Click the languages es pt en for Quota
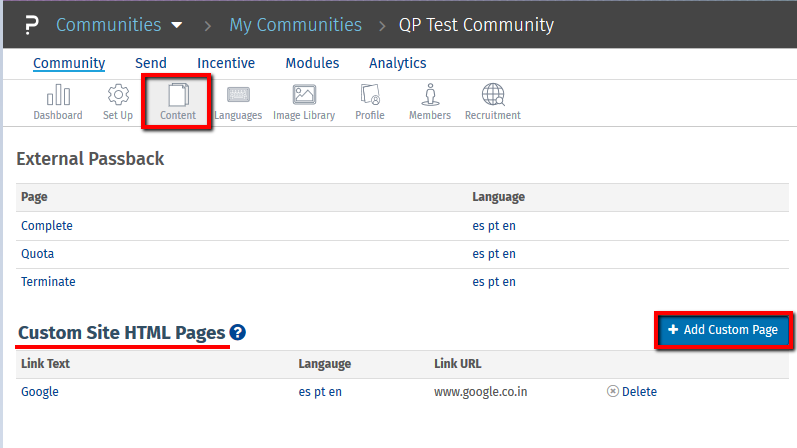The image size is (797, 448). click(x=494, y=254)
